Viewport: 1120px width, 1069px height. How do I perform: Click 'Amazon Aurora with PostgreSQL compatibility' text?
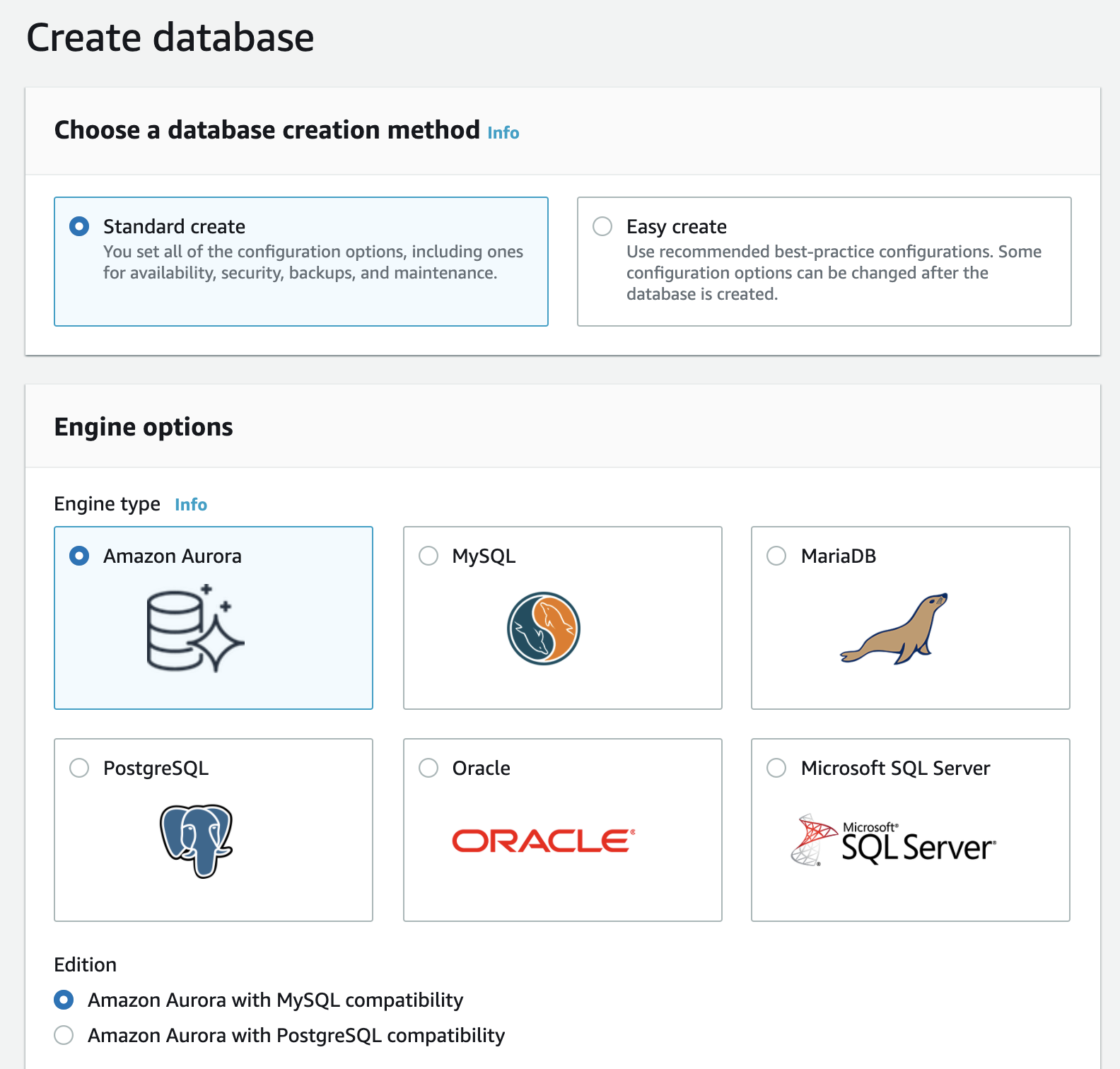click(x=296, y=1036)
